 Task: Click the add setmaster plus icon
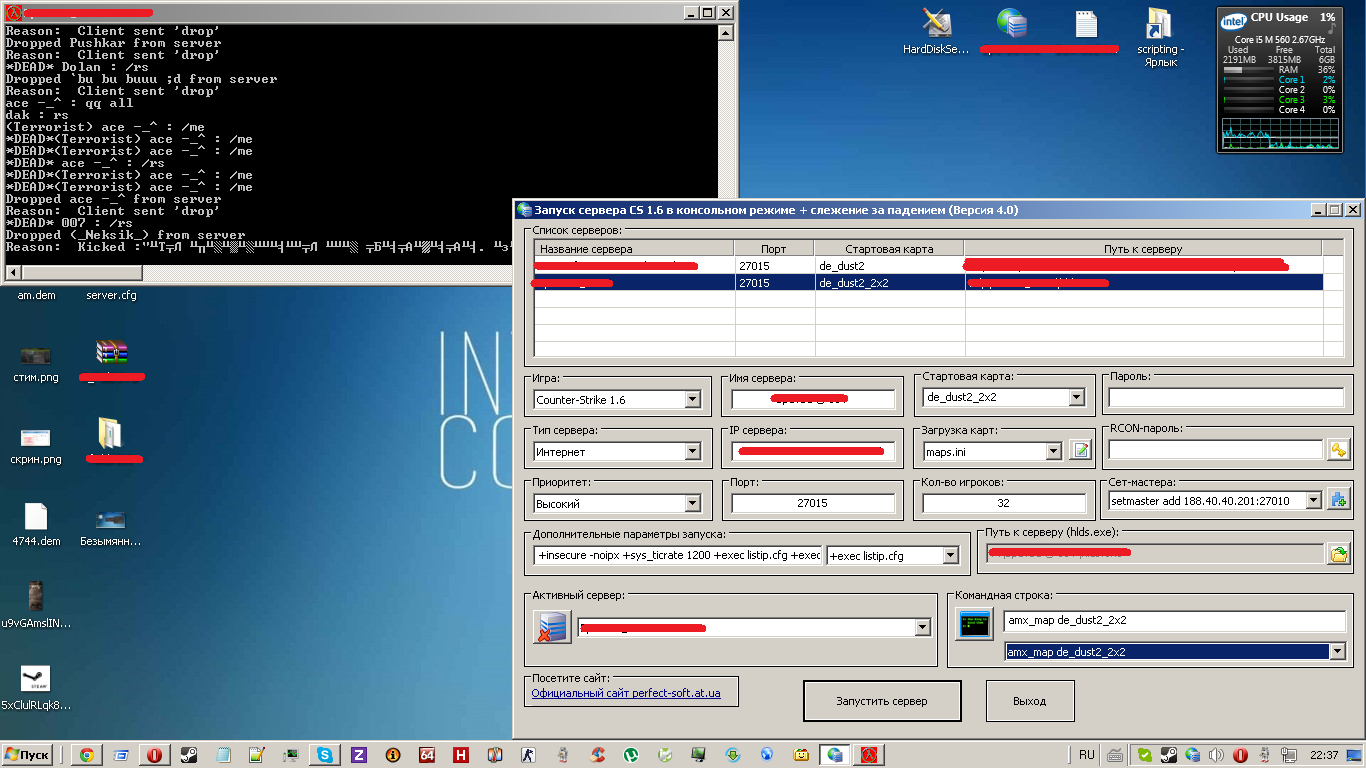click(x=1338, y=500)
